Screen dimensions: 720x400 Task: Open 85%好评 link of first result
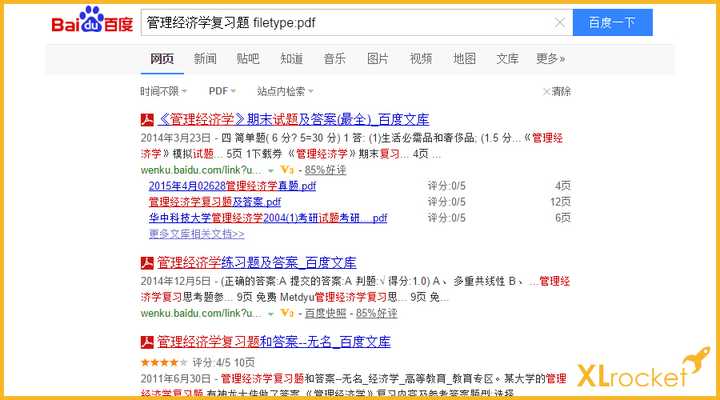point(325,170)
